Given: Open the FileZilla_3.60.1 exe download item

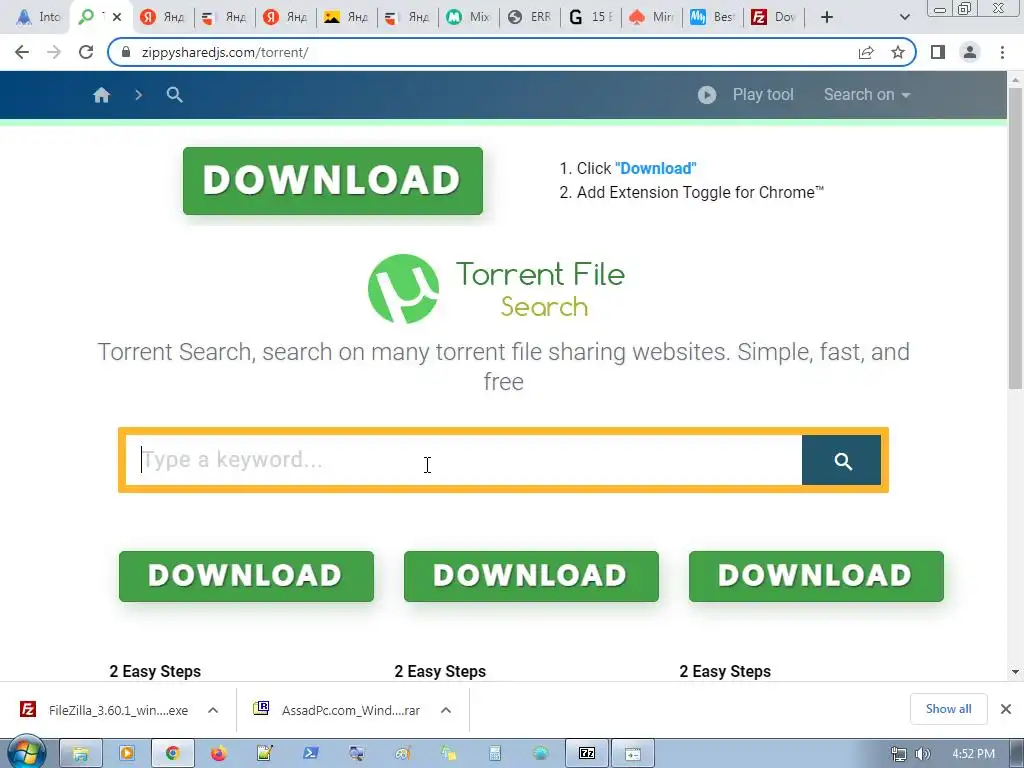Looking at the screenshot, I should pyautogui.click(x=104, y=710).
